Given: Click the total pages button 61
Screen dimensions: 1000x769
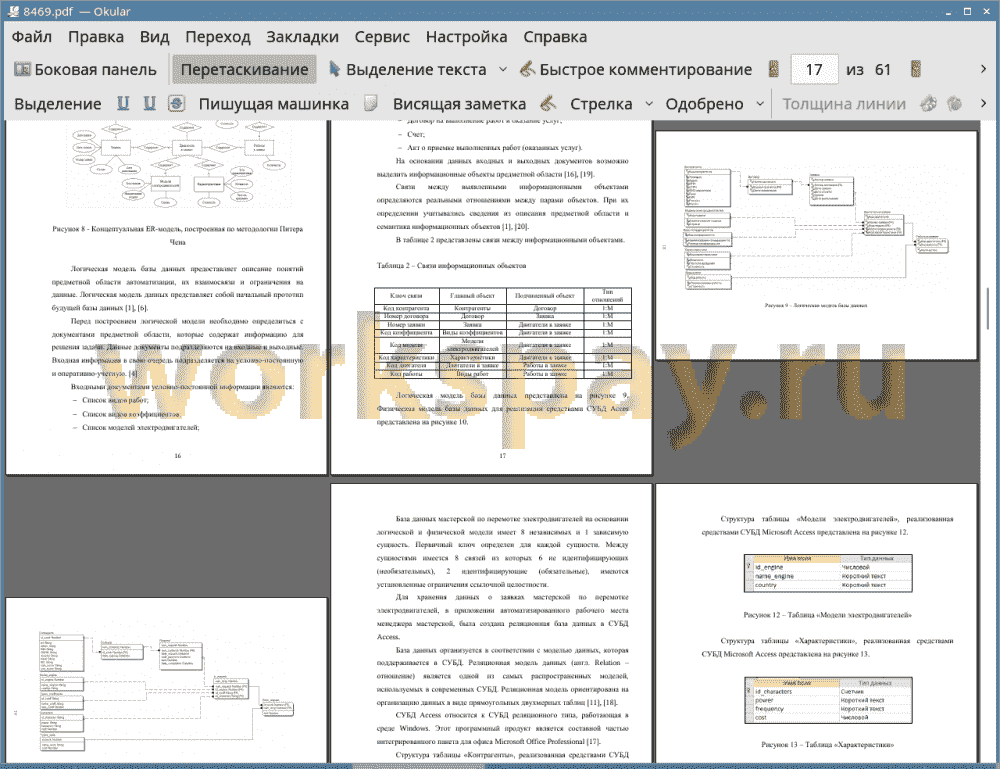Looking at the screenshot, I should click(883, 70).
